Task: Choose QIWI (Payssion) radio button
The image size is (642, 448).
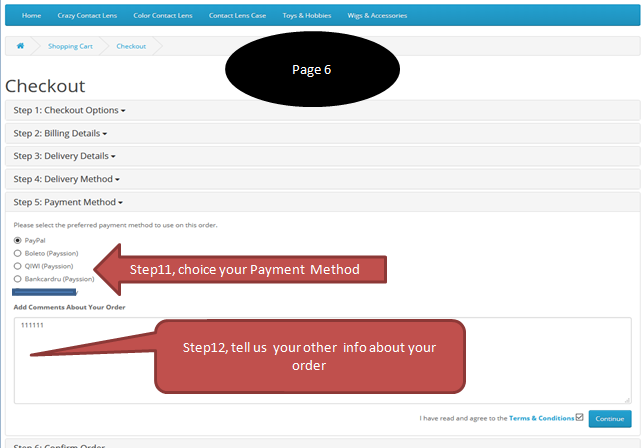Action: point(17,267)
